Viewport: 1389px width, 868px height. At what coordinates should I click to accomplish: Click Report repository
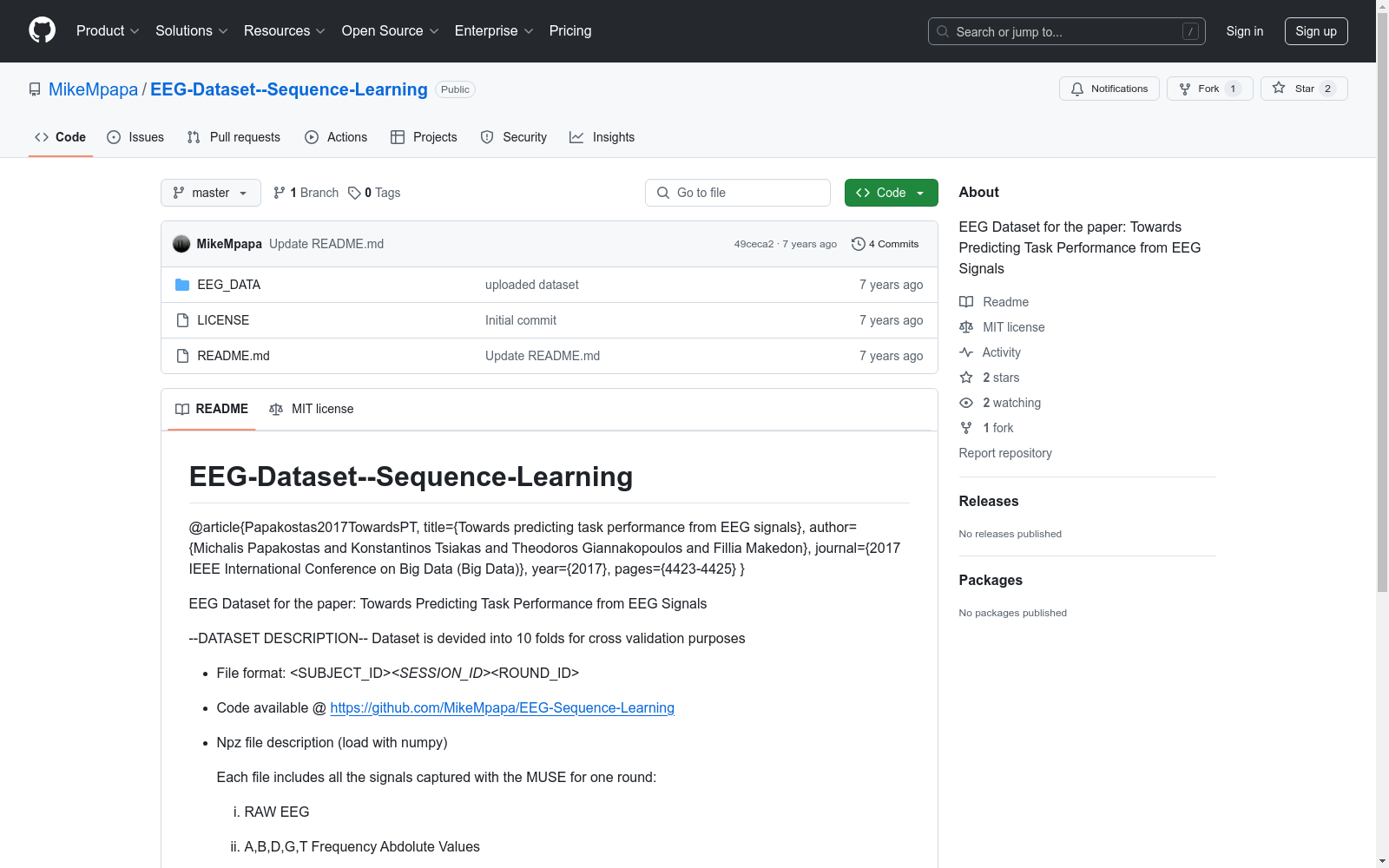[x=1005, y=453]
